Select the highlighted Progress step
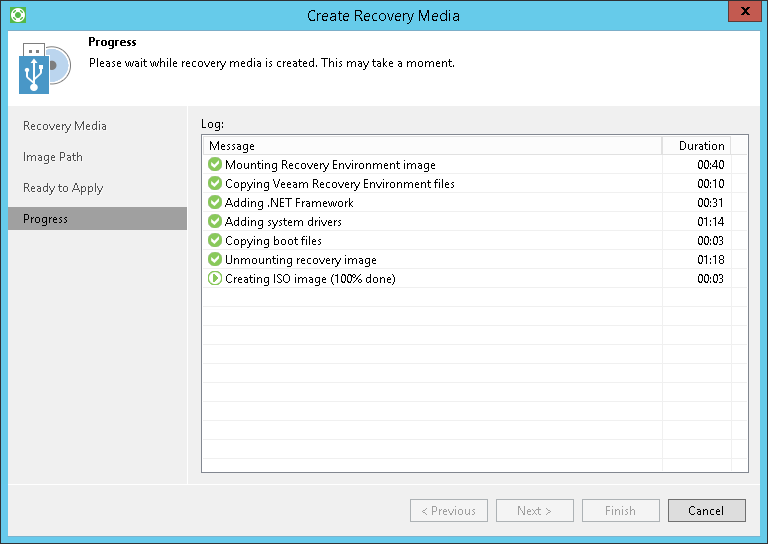768x544 pixels. pos(47,219)
